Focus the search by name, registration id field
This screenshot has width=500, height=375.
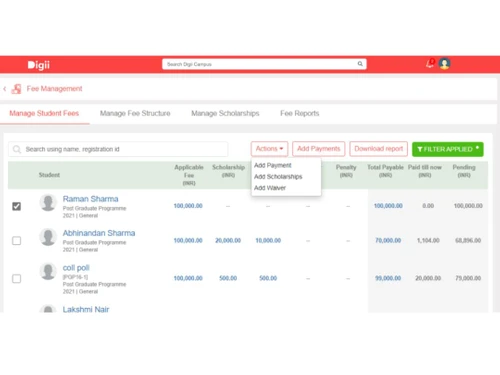(x=118, y=149)
